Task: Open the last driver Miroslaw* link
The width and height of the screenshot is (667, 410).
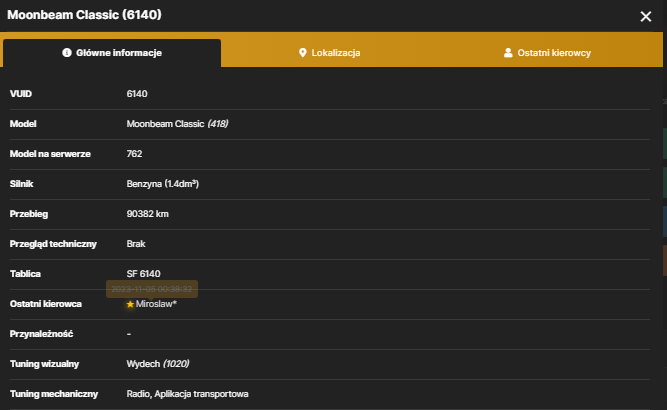Action: pyautogui.click(x=156, y=304)
